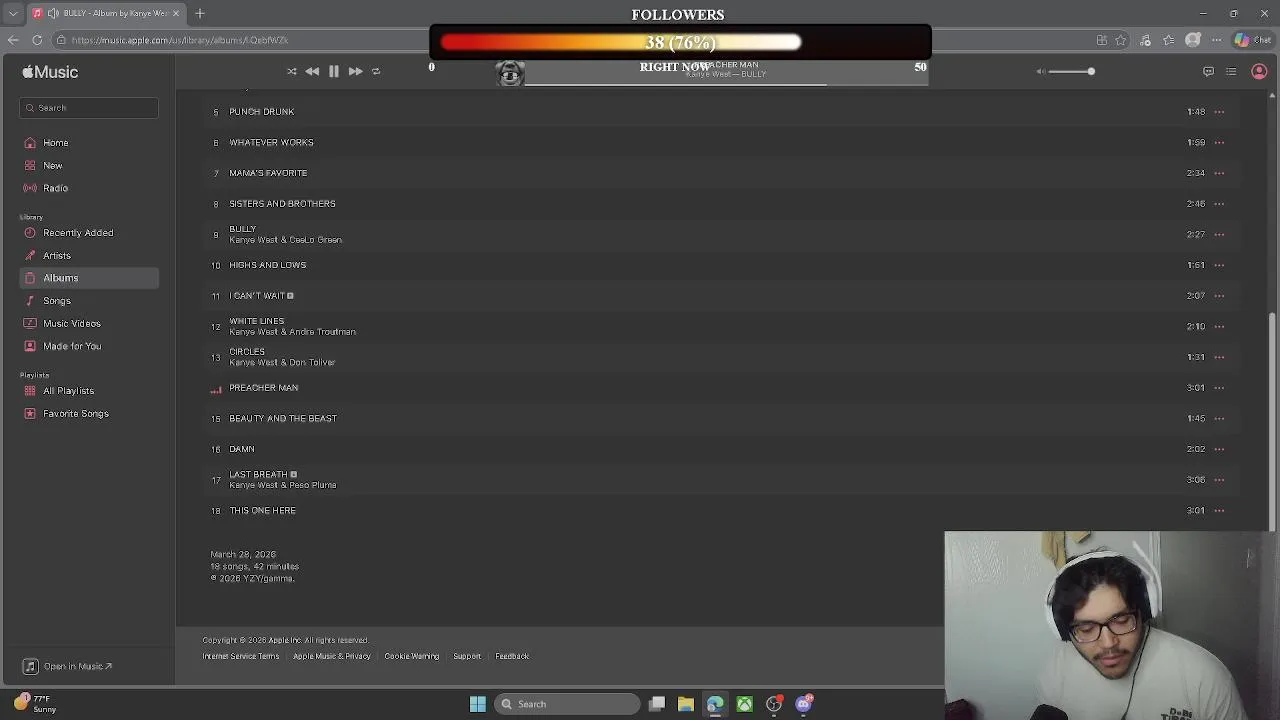Open Made for You section
This screenshot has width=1280, height=720.
coord(72,346)
